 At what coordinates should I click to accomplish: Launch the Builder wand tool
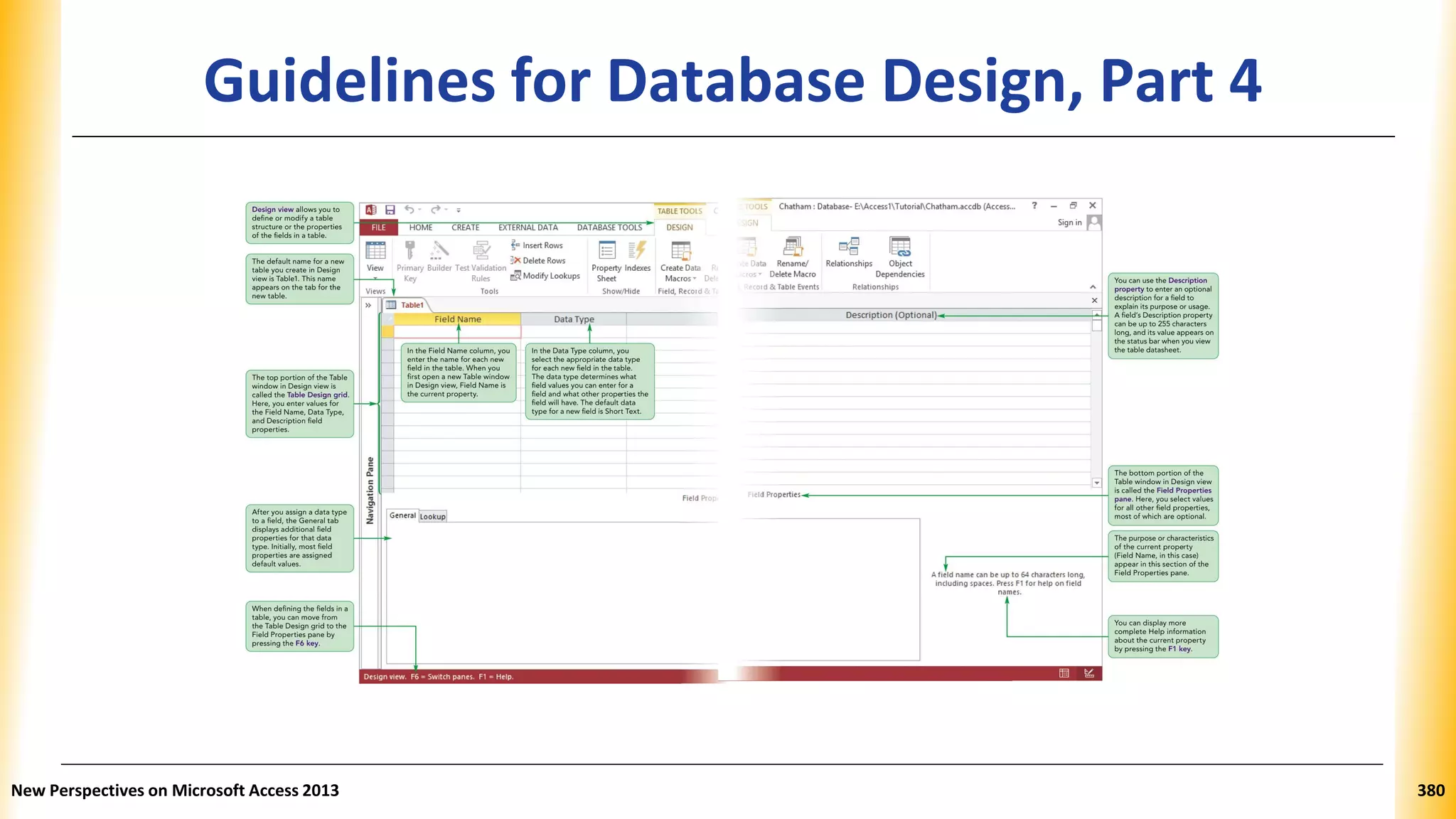pos(439,257)
